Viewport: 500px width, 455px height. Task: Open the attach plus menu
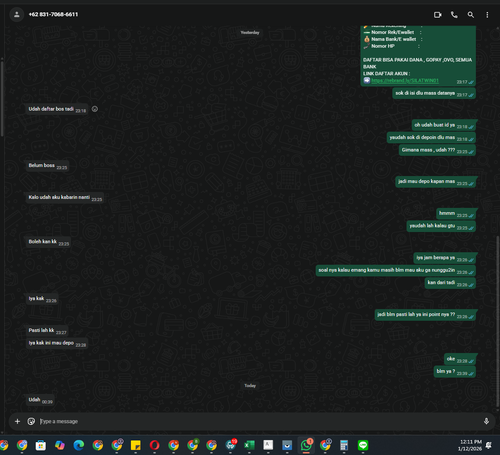[17, 421]
